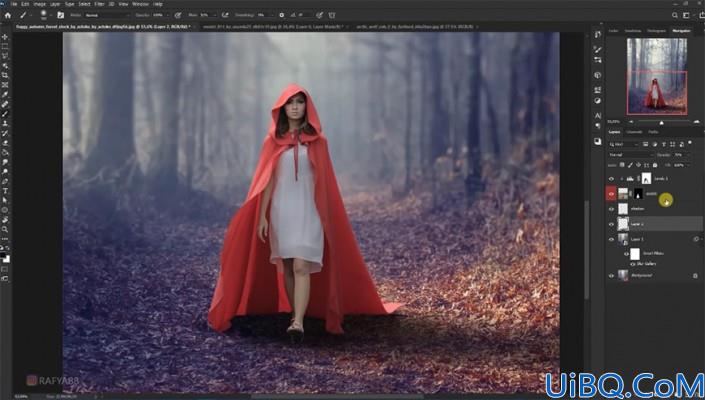The height and width of the screenshot is (400, 705).
Task: Switch to the second document tab
Action: coord(273,27)
